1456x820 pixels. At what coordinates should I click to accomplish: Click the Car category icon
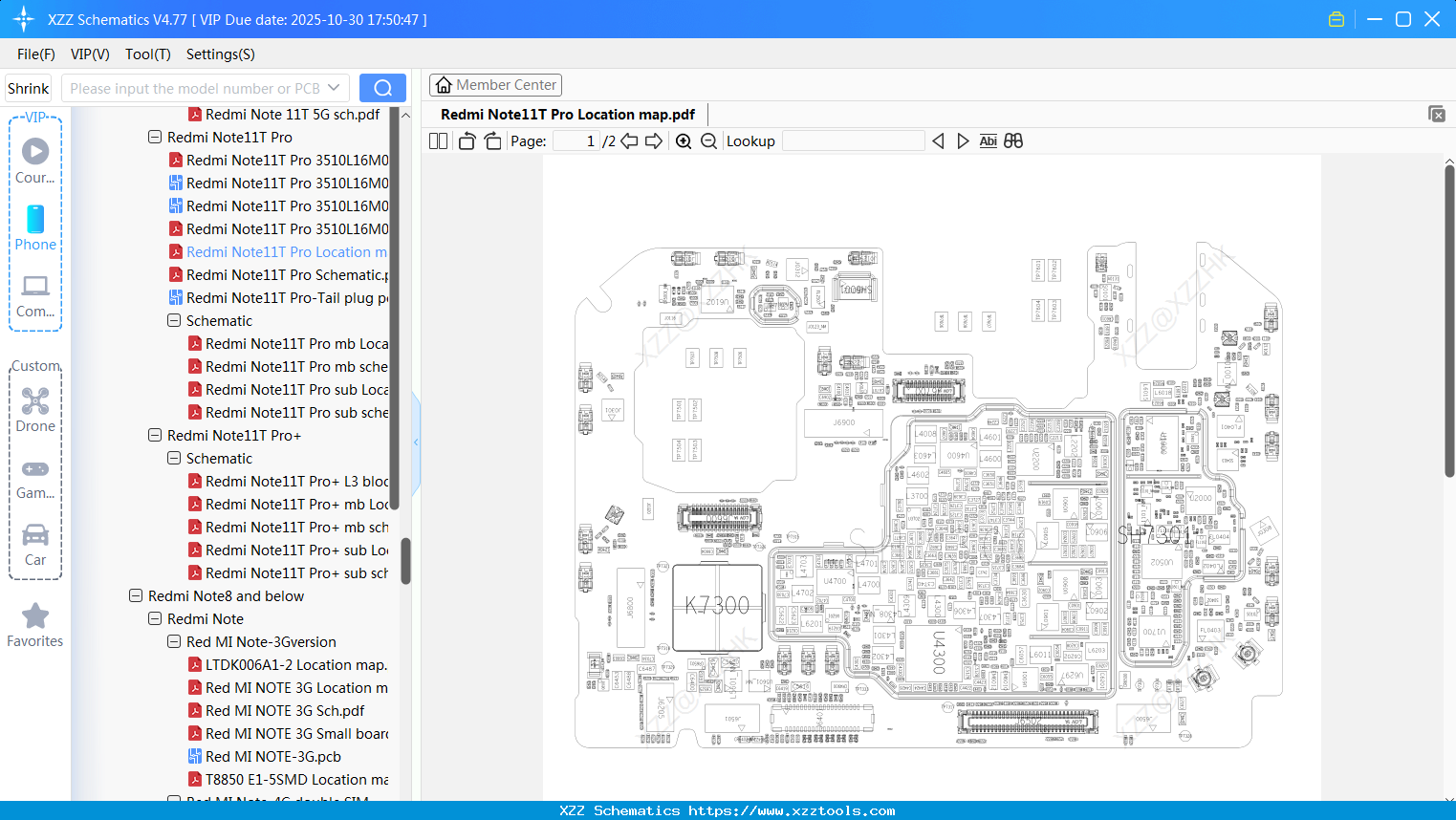[x=35, y=535]
